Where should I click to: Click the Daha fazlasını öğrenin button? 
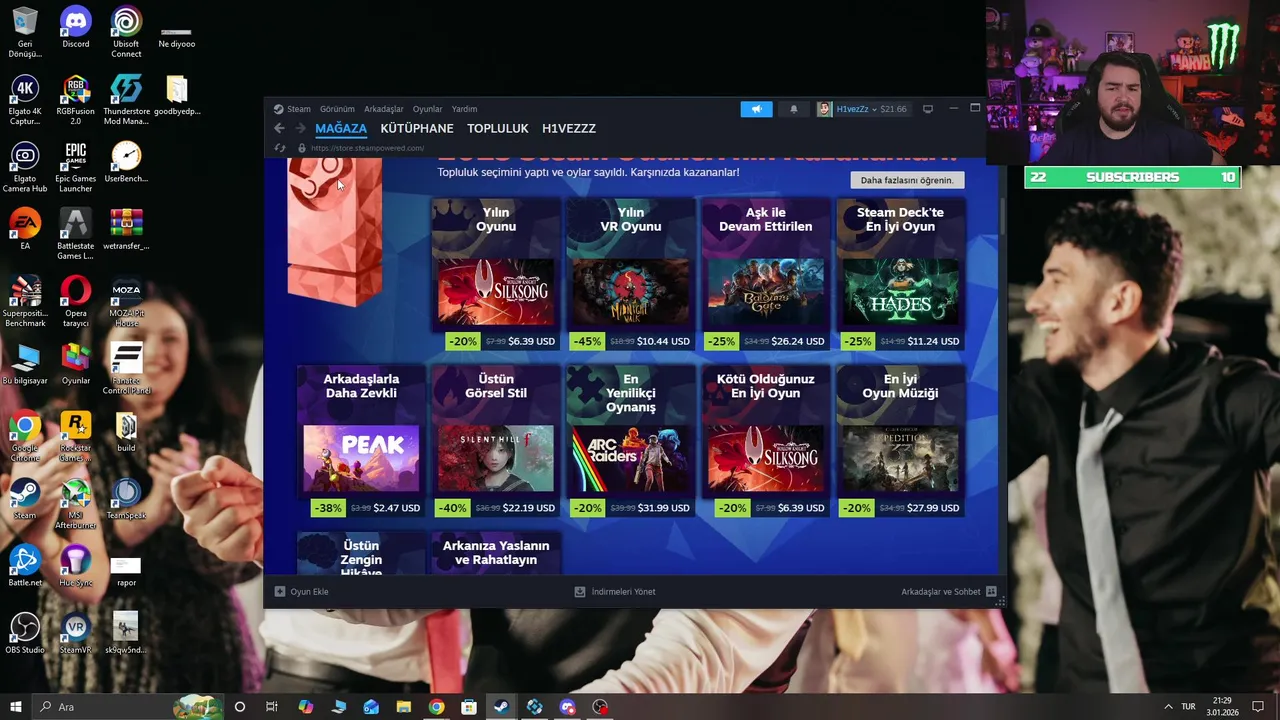click(x=907, y=180)
